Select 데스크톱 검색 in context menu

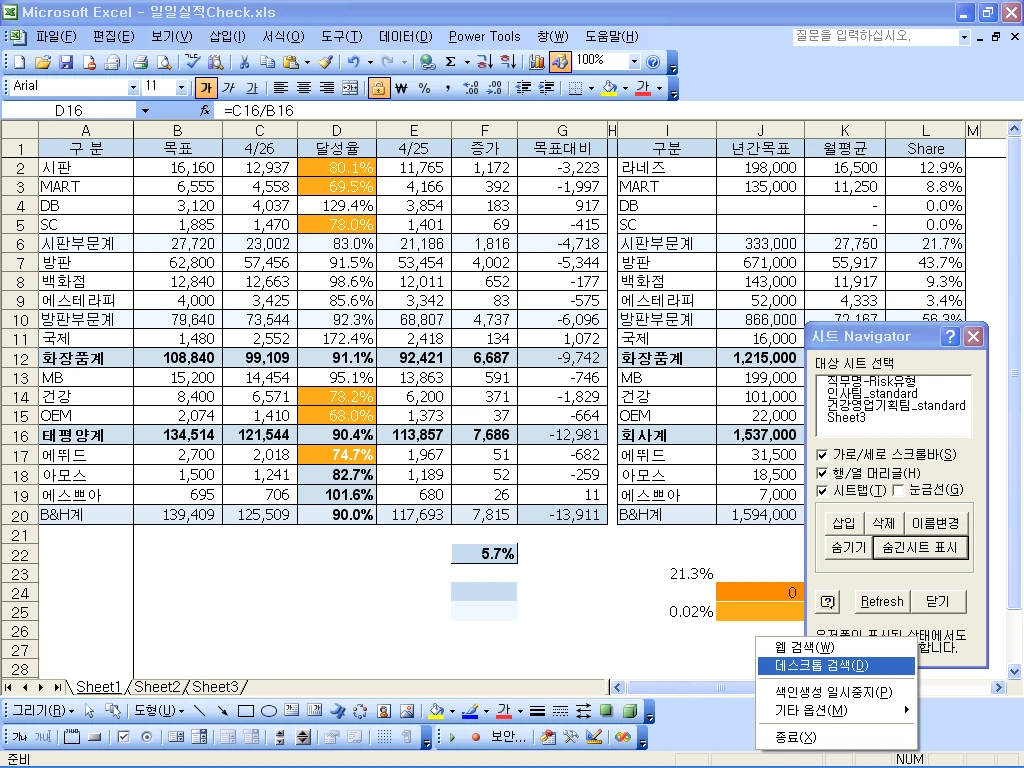[837, 666]
